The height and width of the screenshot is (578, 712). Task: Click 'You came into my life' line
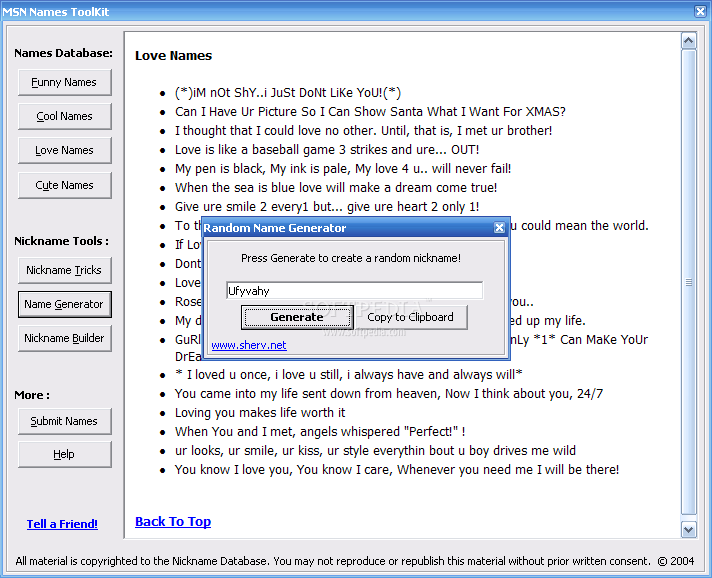coord(389,394)
